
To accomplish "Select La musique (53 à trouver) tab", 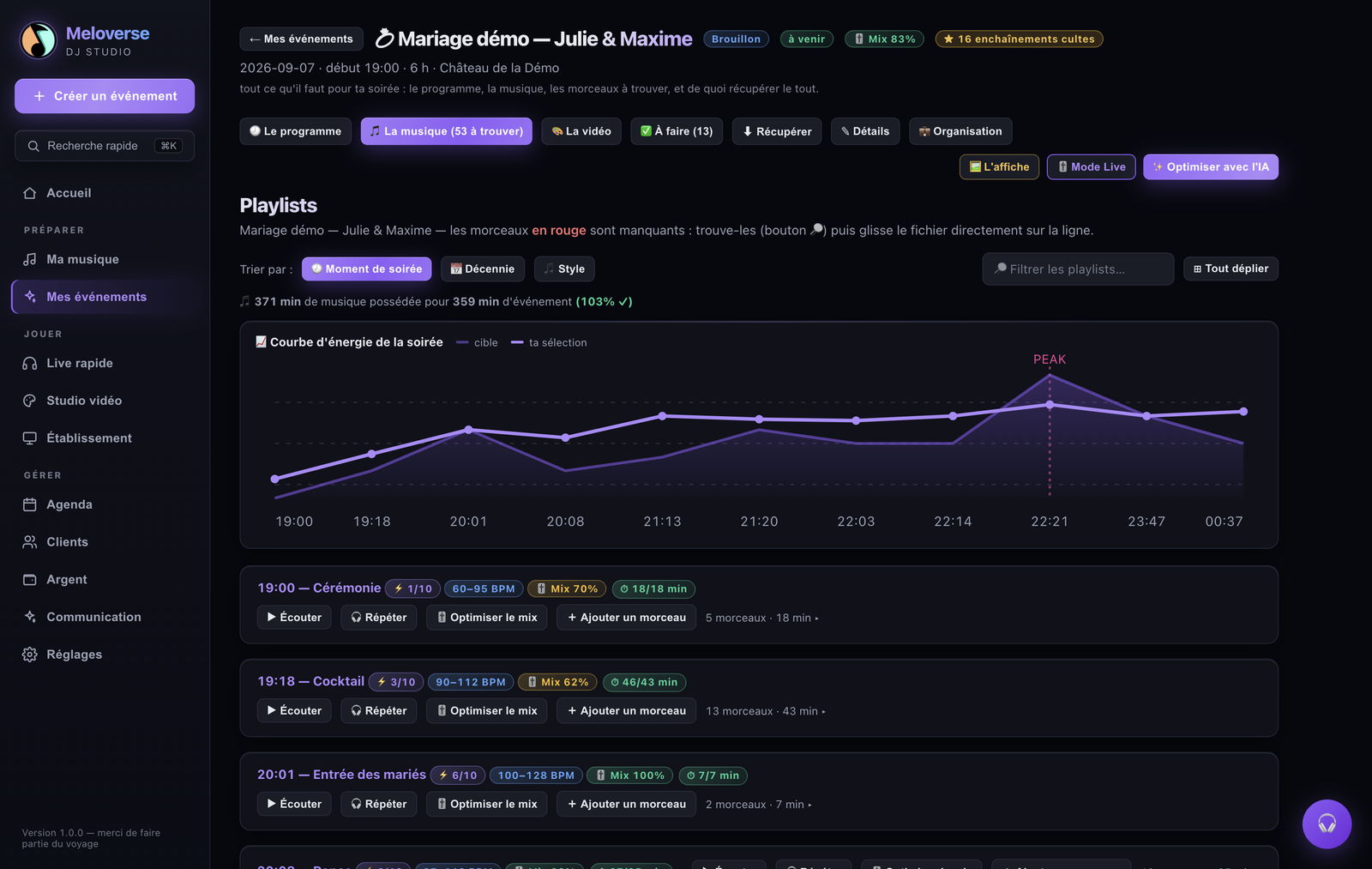I will [x=447, y=131].
